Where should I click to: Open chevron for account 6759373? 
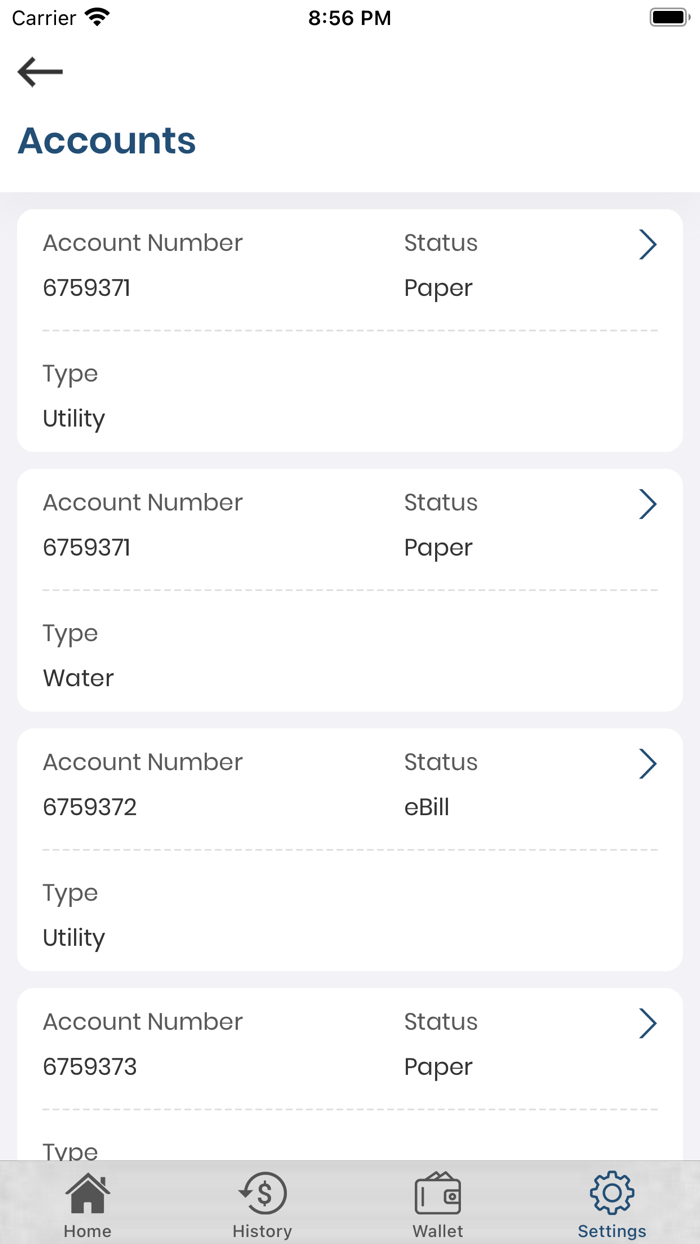click(648, 1023)
